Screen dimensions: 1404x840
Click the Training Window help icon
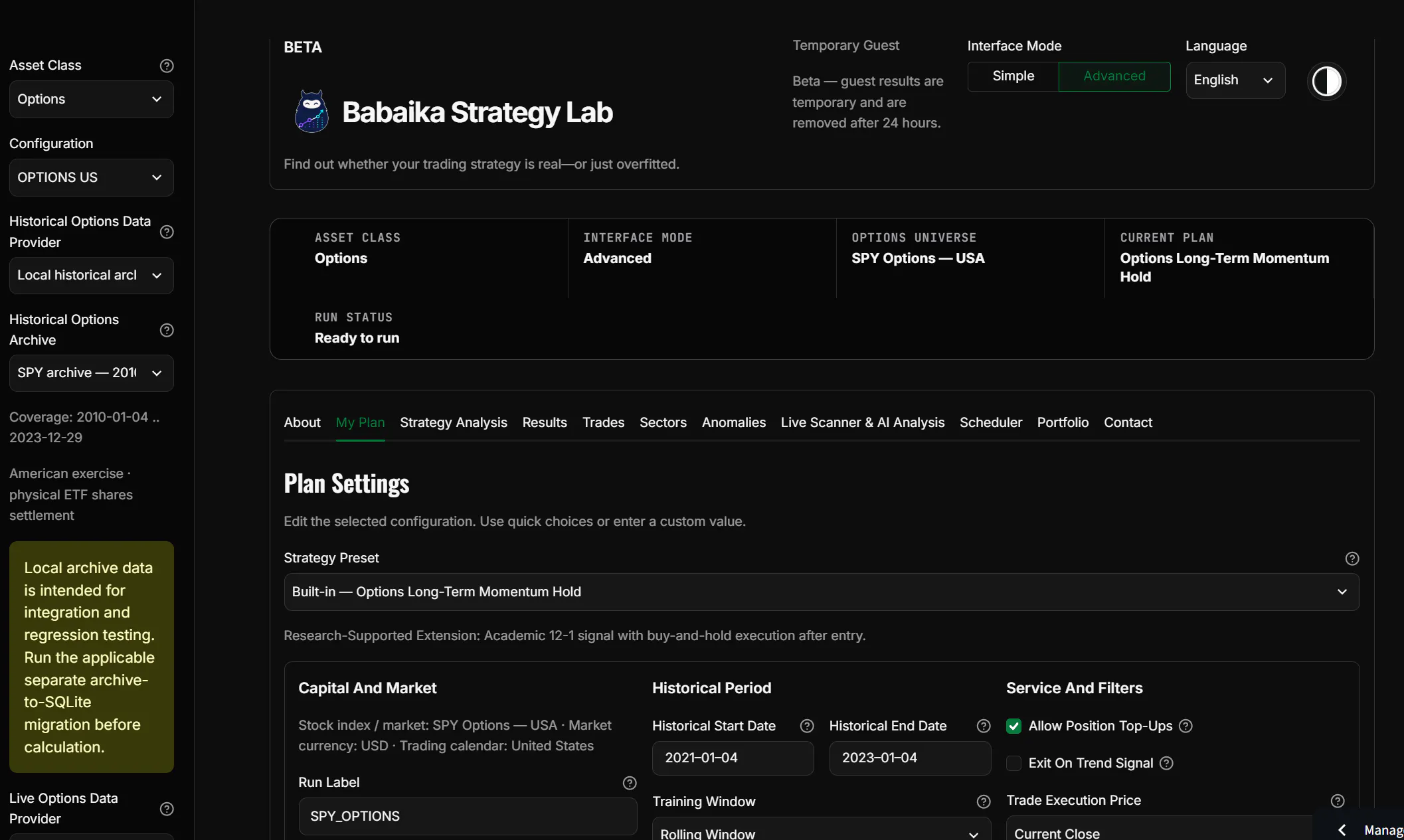pyautogui.click(x=983, y=802)
